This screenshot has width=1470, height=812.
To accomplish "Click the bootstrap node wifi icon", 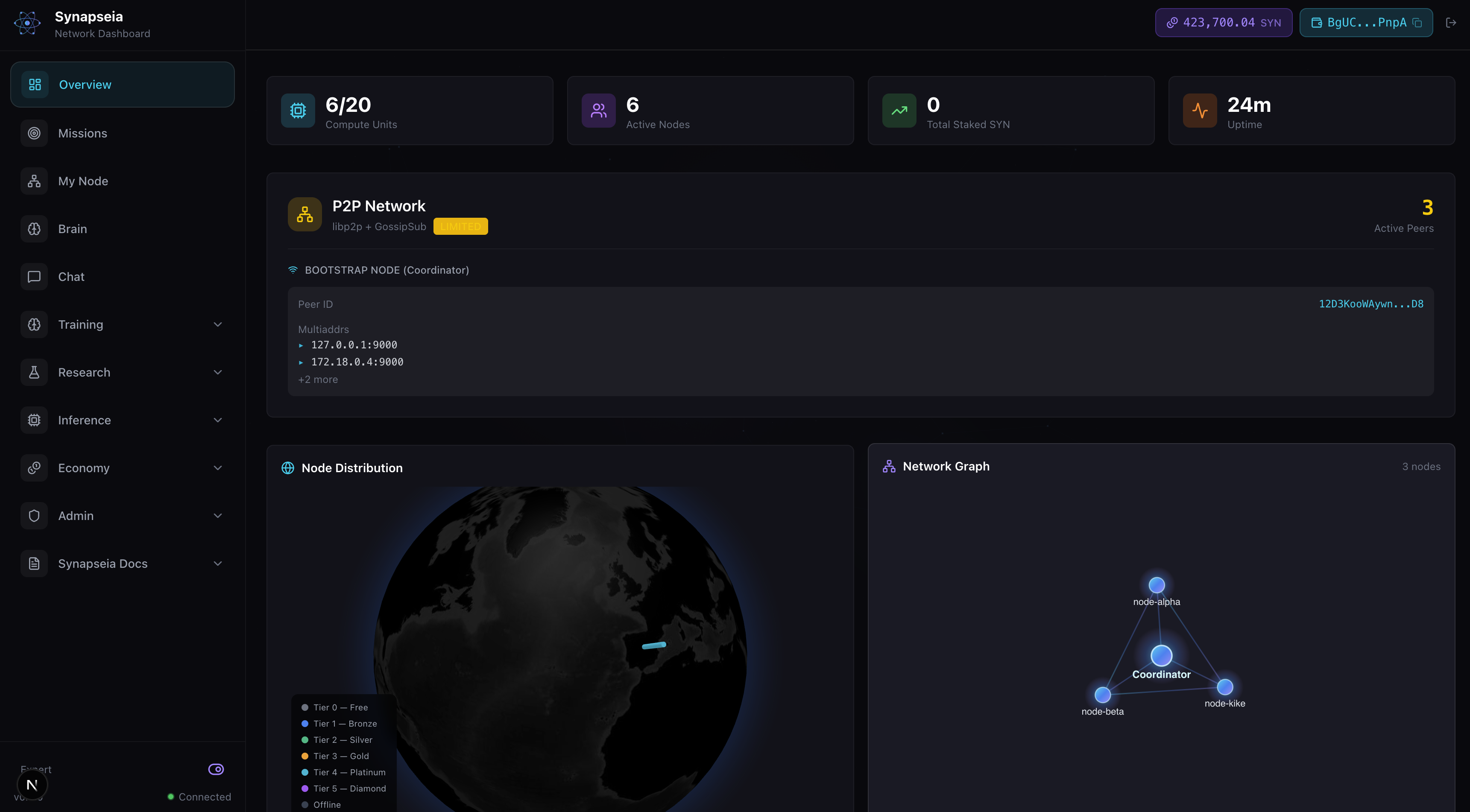I will (x=293, y=270).
